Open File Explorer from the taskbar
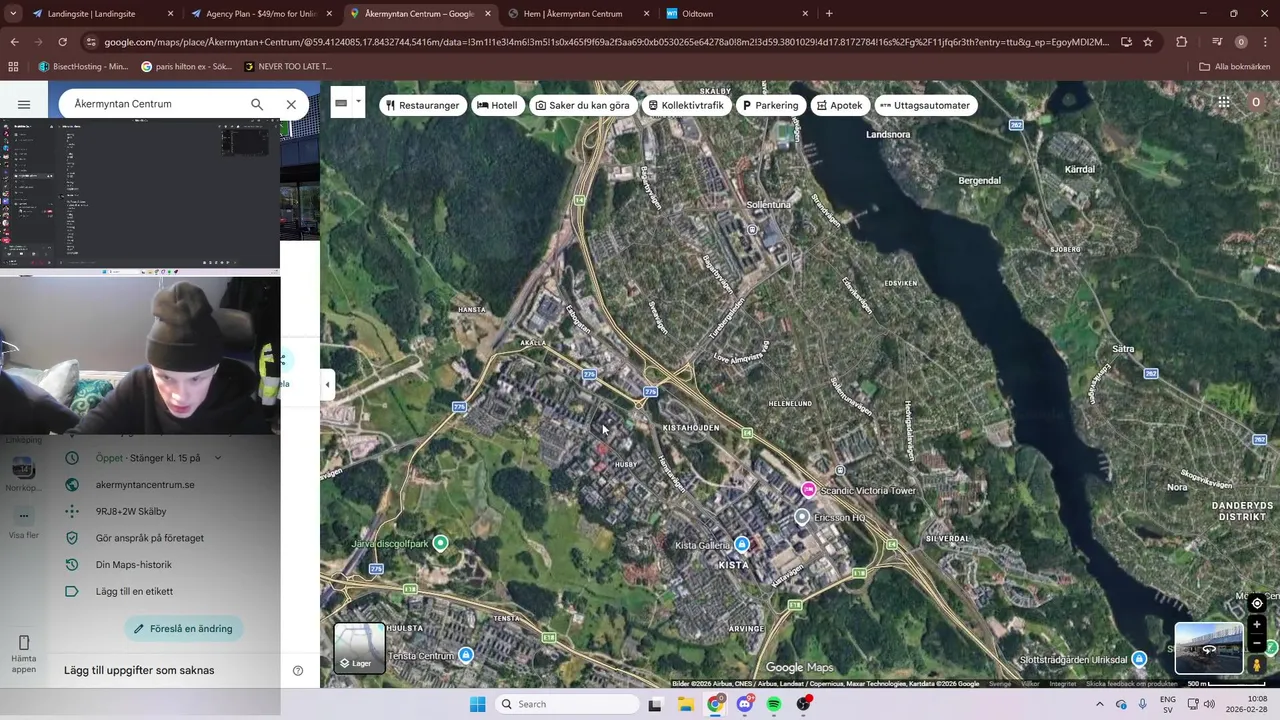This screenshot has height=720, width=1280. coord(685,704)
